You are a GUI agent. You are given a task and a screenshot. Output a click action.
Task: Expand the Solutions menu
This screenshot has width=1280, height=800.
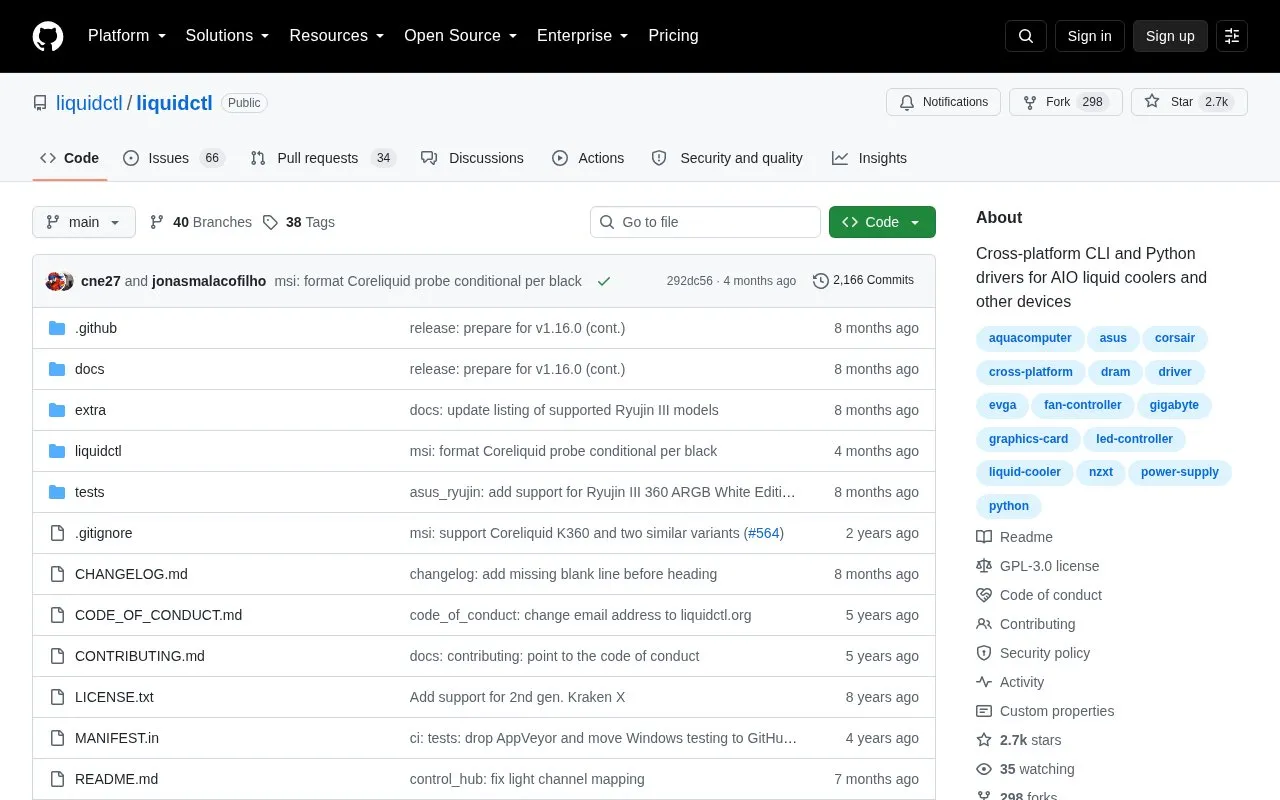[x=228, y=36]
